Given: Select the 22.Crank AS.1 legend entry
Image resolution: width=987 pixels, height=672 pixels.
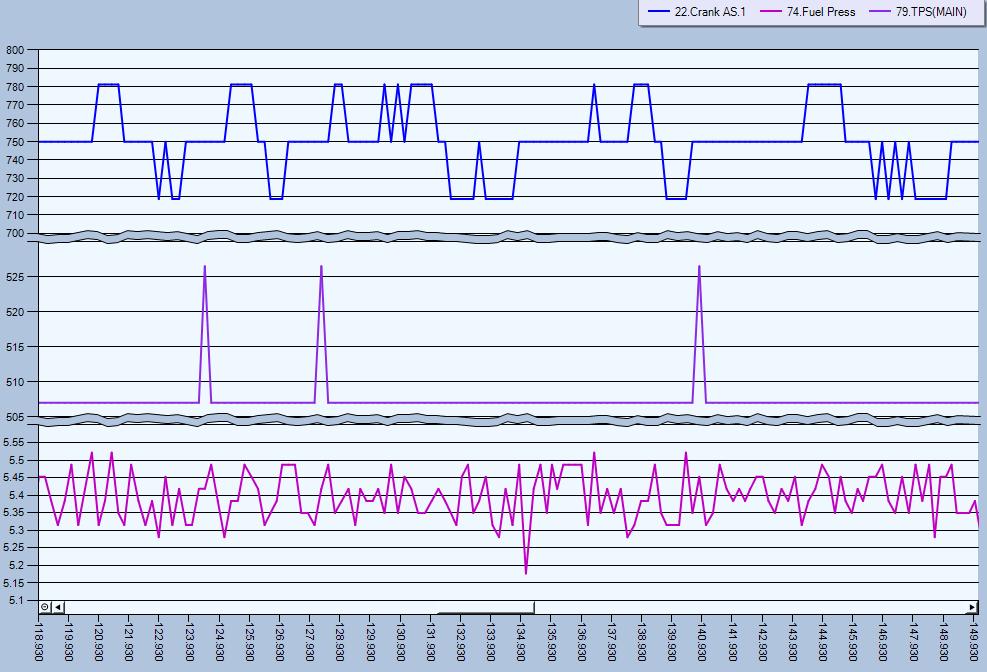Looking at the screenshot, I should click(696, 11).
